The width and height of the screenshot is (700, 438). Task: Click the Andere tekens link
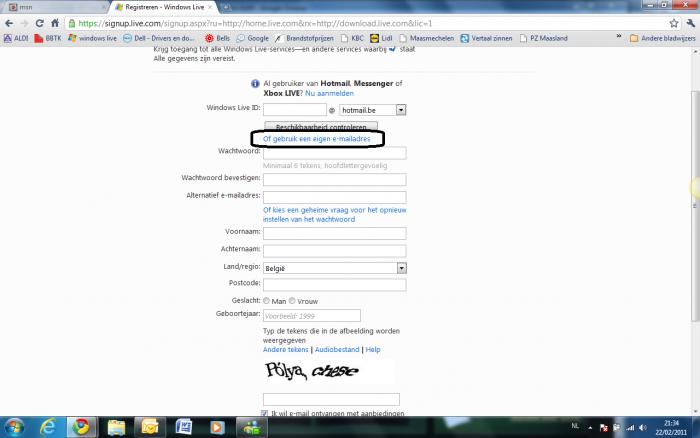[x=286, y=350]
